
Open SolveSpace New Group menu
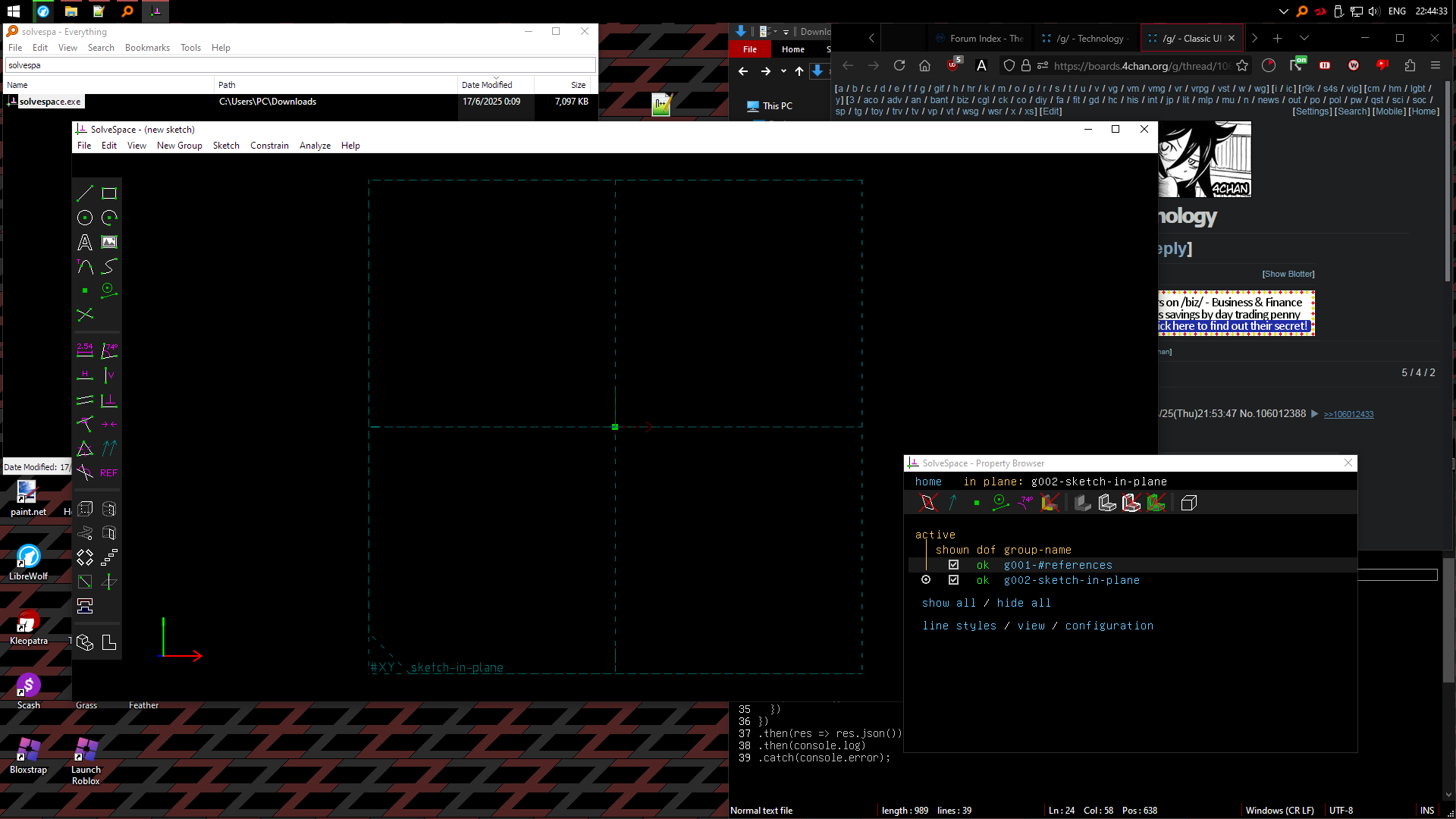coord(180,146)
